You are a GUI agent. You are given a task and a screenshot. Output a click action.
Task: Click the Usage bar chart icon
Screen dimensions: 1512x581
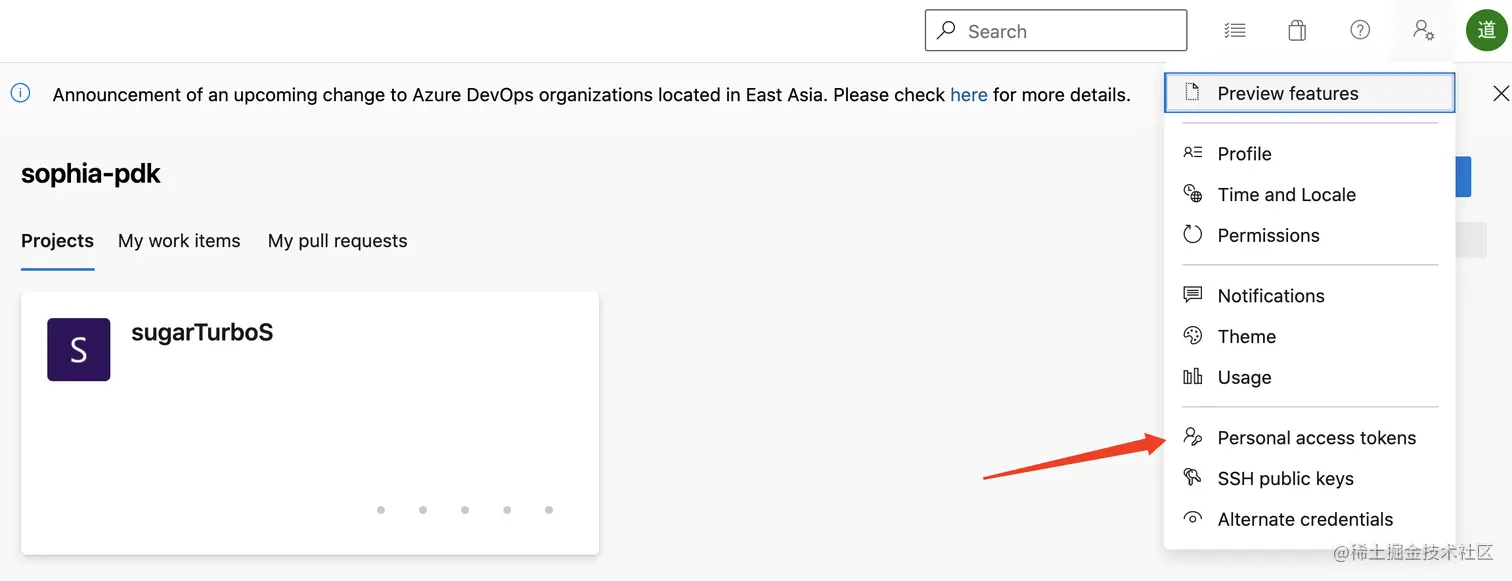tap(1192, 377)
